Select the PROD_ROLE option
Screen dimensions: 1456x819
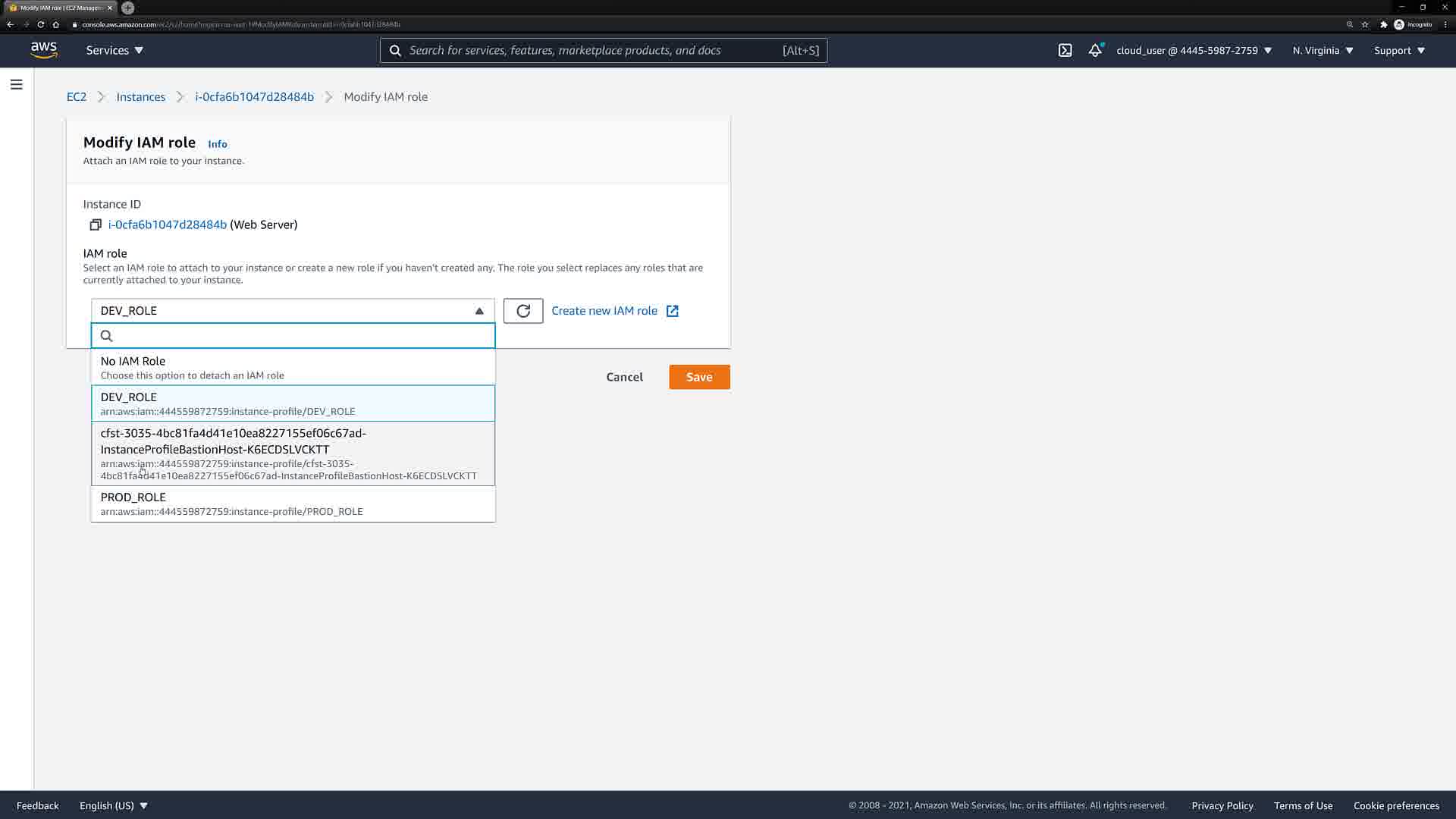[x=293, y=504]
